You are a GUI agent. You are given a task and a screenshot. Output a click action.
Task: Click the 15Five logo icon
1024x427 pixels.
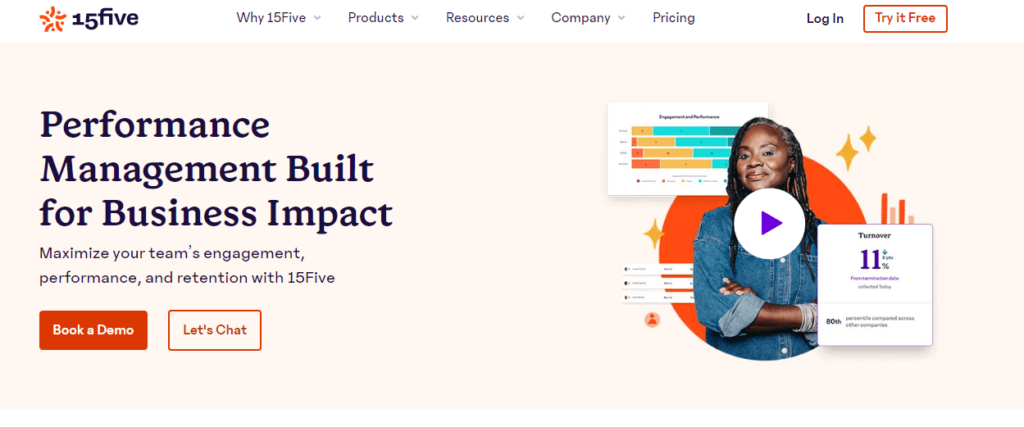54,18
